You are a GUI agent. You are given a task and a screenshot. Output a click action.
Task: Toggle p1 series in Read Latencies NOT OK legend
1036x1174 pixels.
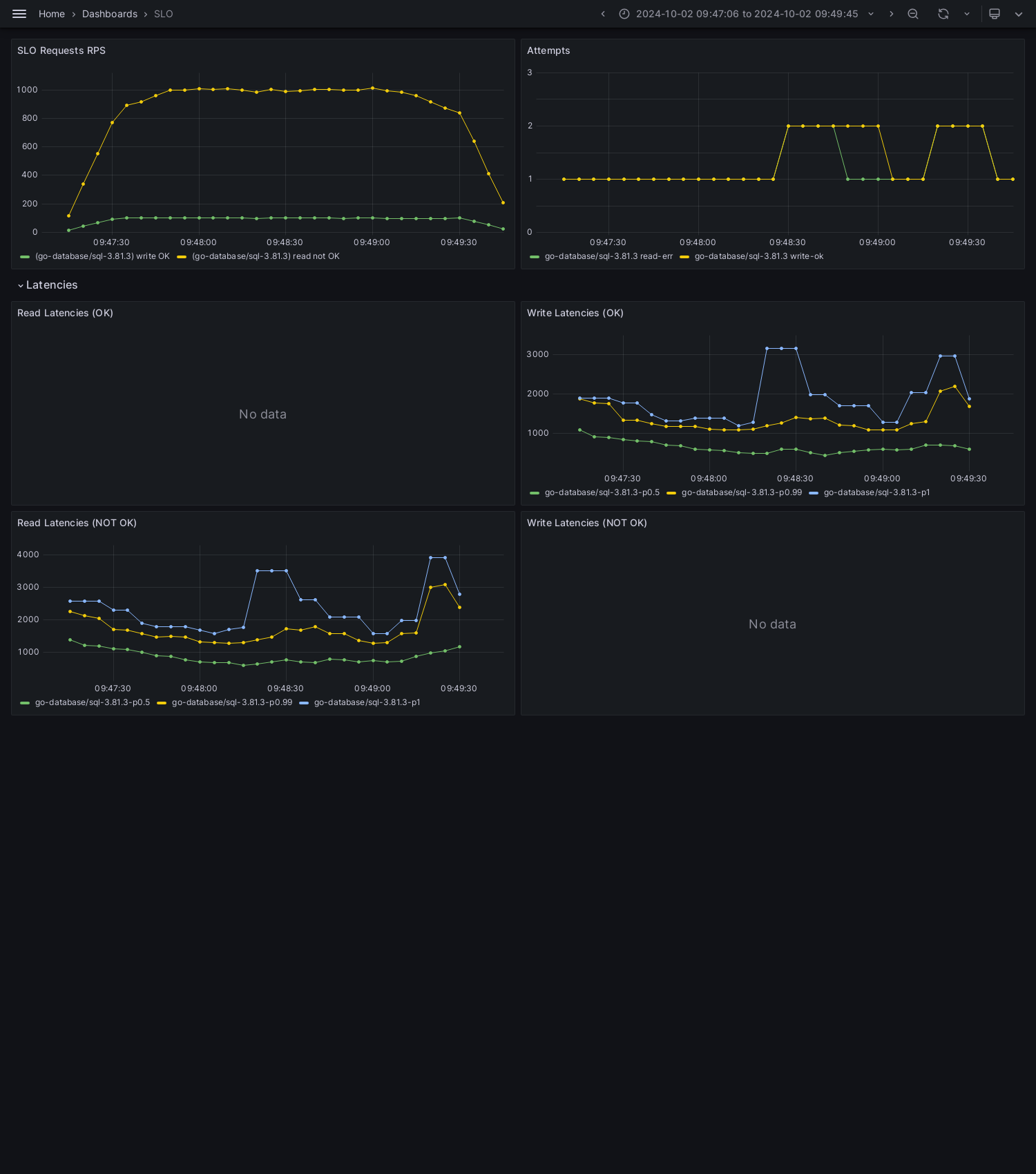(367, 702)
